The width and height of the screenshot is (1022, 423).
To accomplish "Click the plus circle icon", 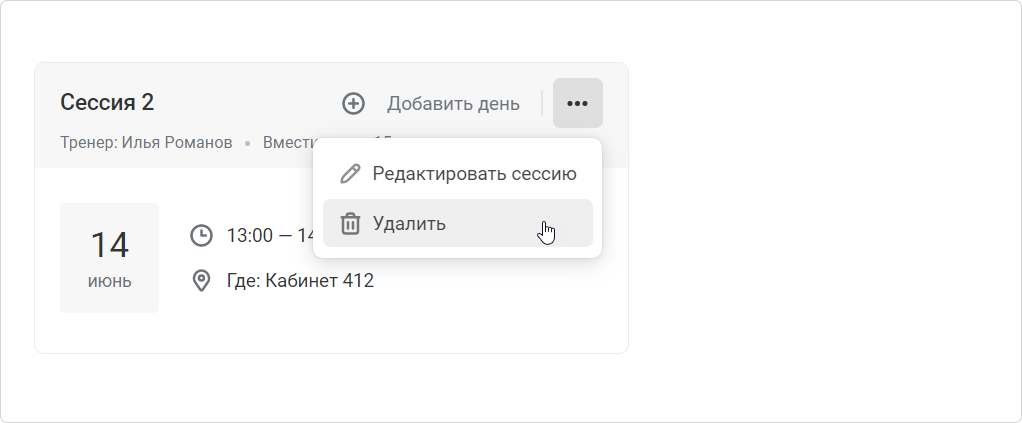I will pyautogui.click(x=353, y=104).
